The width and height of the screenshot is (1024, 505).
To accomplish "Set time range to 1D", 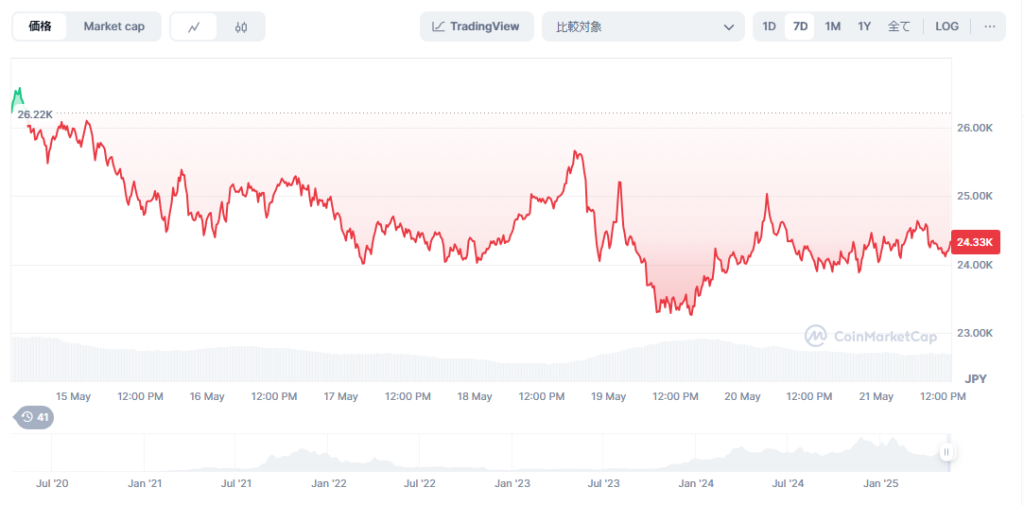I will coord(769,27).
